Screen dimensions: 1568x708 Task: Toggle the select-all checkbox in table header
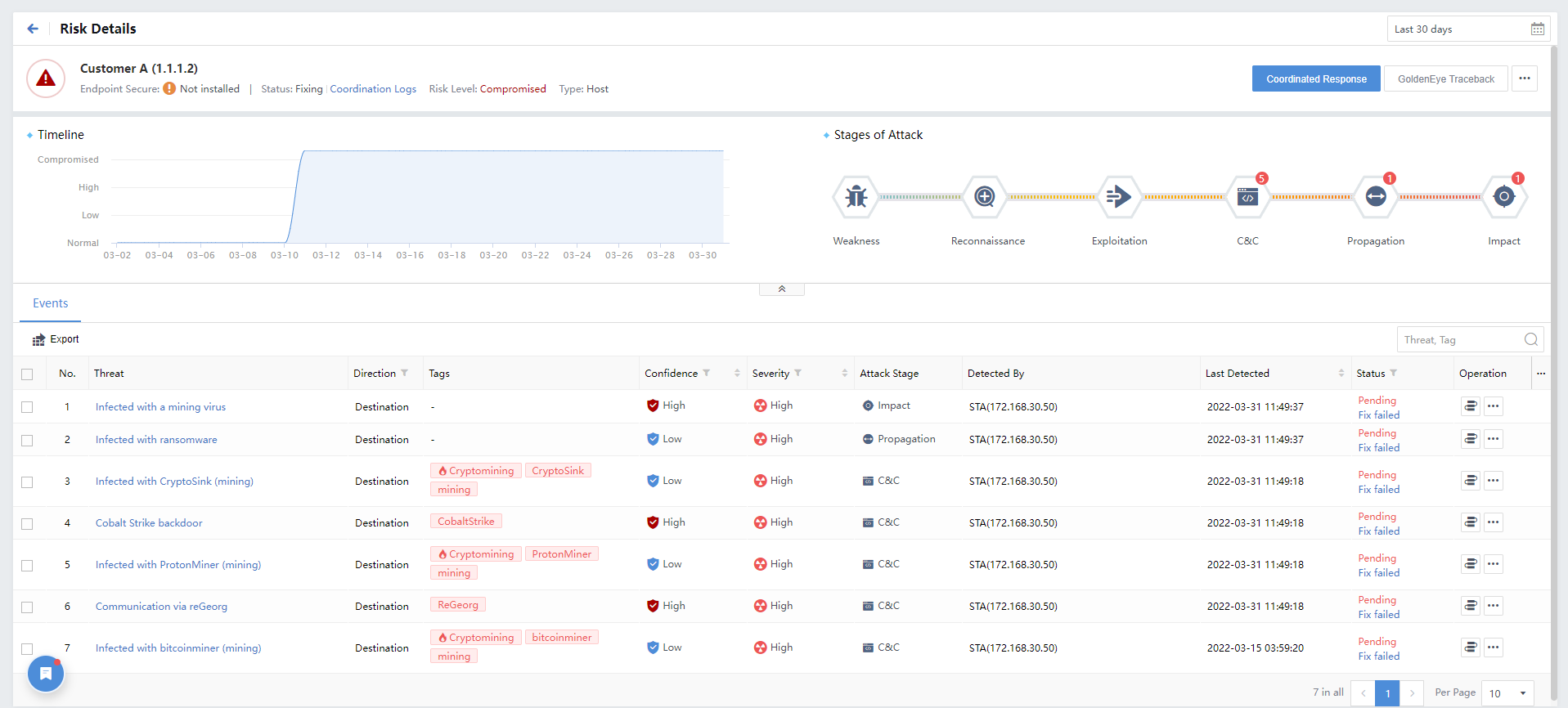pos(27,374)
